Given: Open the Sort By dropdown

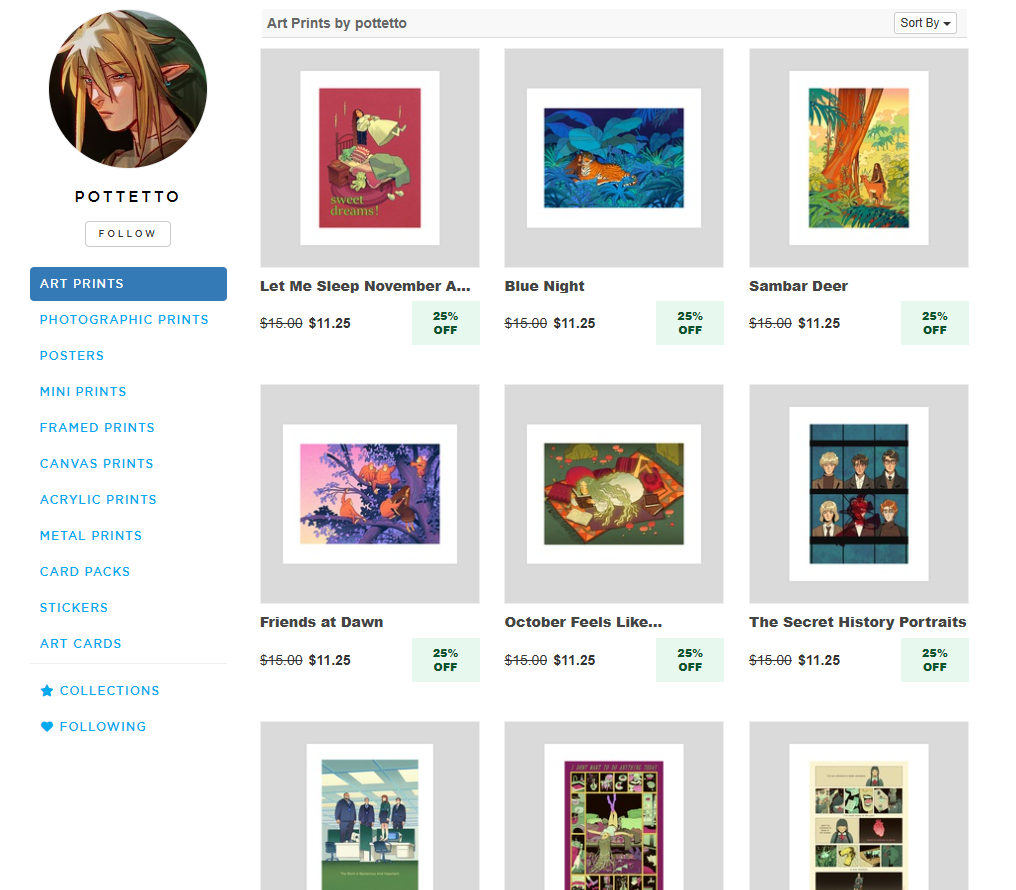Looking at the screenshot, I should point(925,23).
